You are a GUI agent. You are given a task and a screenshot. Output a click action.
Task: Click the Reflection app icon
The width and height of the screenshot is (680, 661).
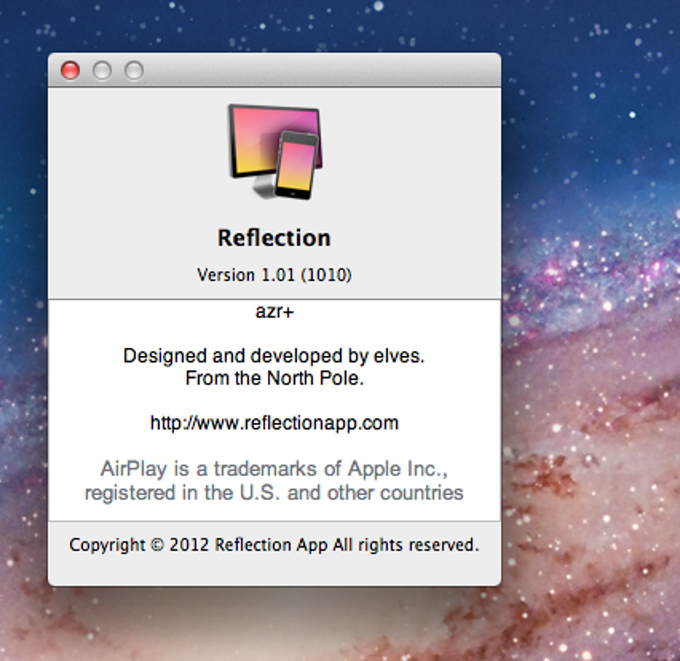(x=275, y=152)
